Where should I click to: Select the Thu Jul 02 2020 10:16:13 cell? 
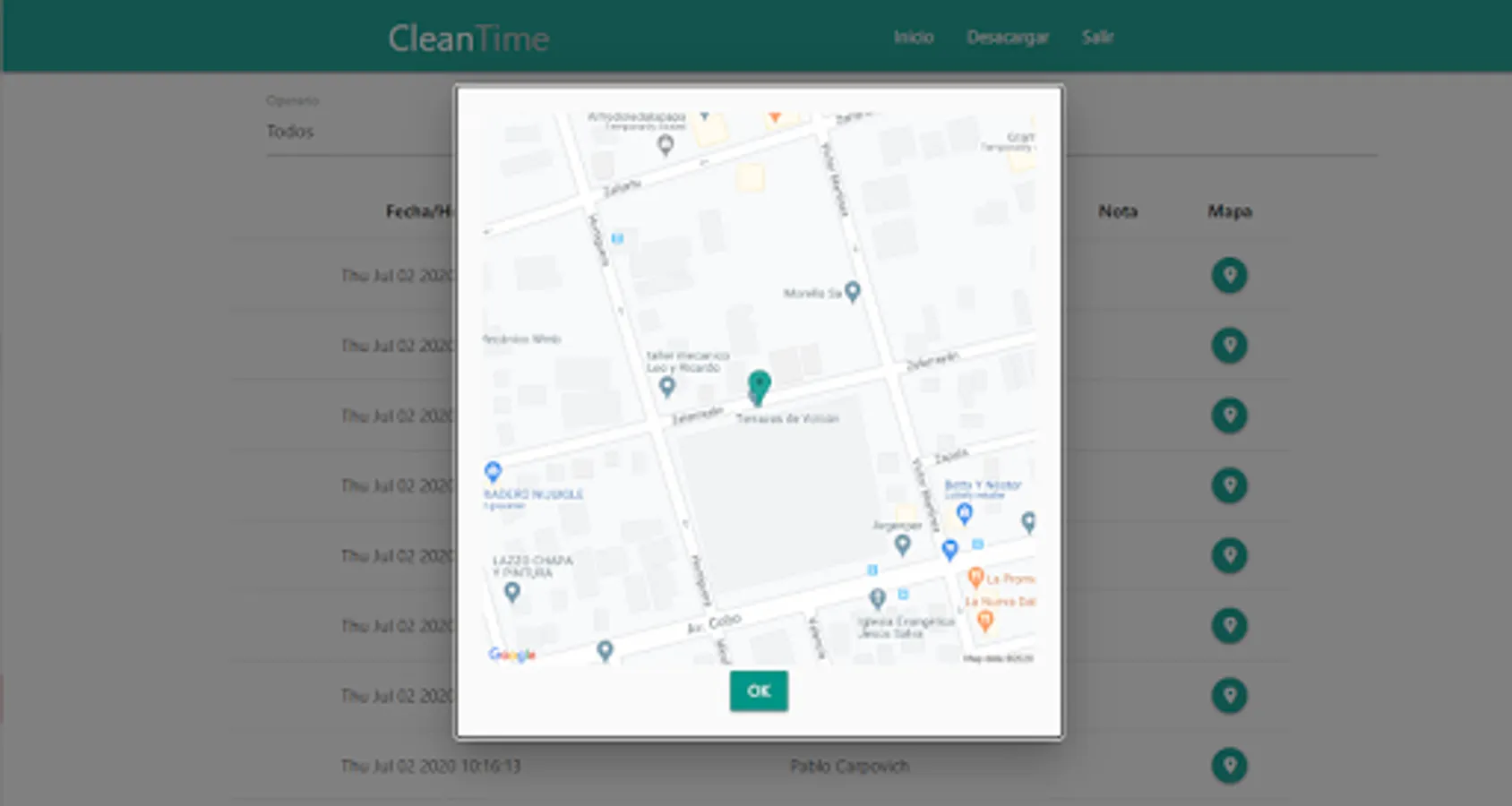tap(431, 766)
